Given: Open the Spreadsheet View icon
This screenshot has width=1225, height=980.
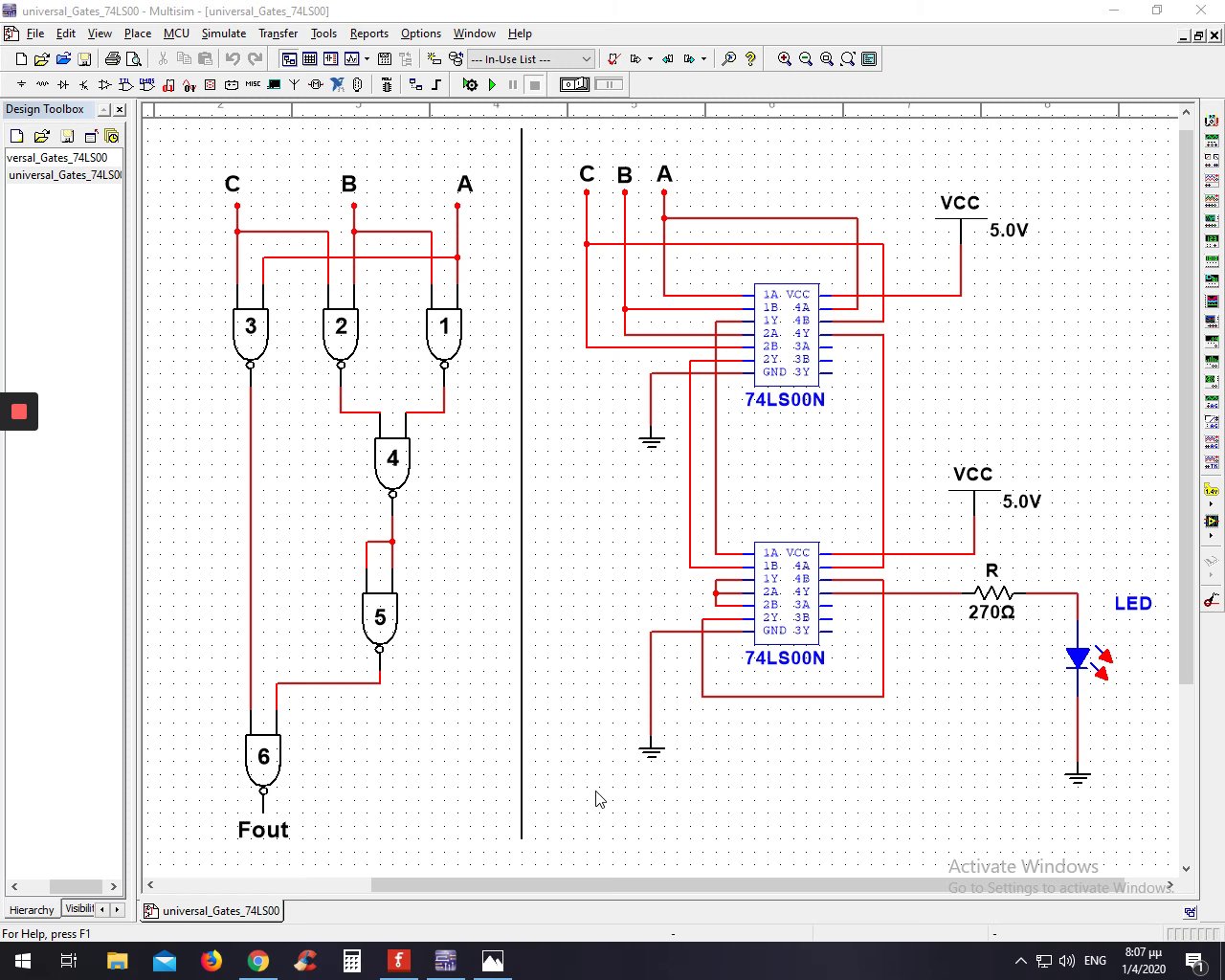Looking at the screenshot, I should (x=309, y=59).
